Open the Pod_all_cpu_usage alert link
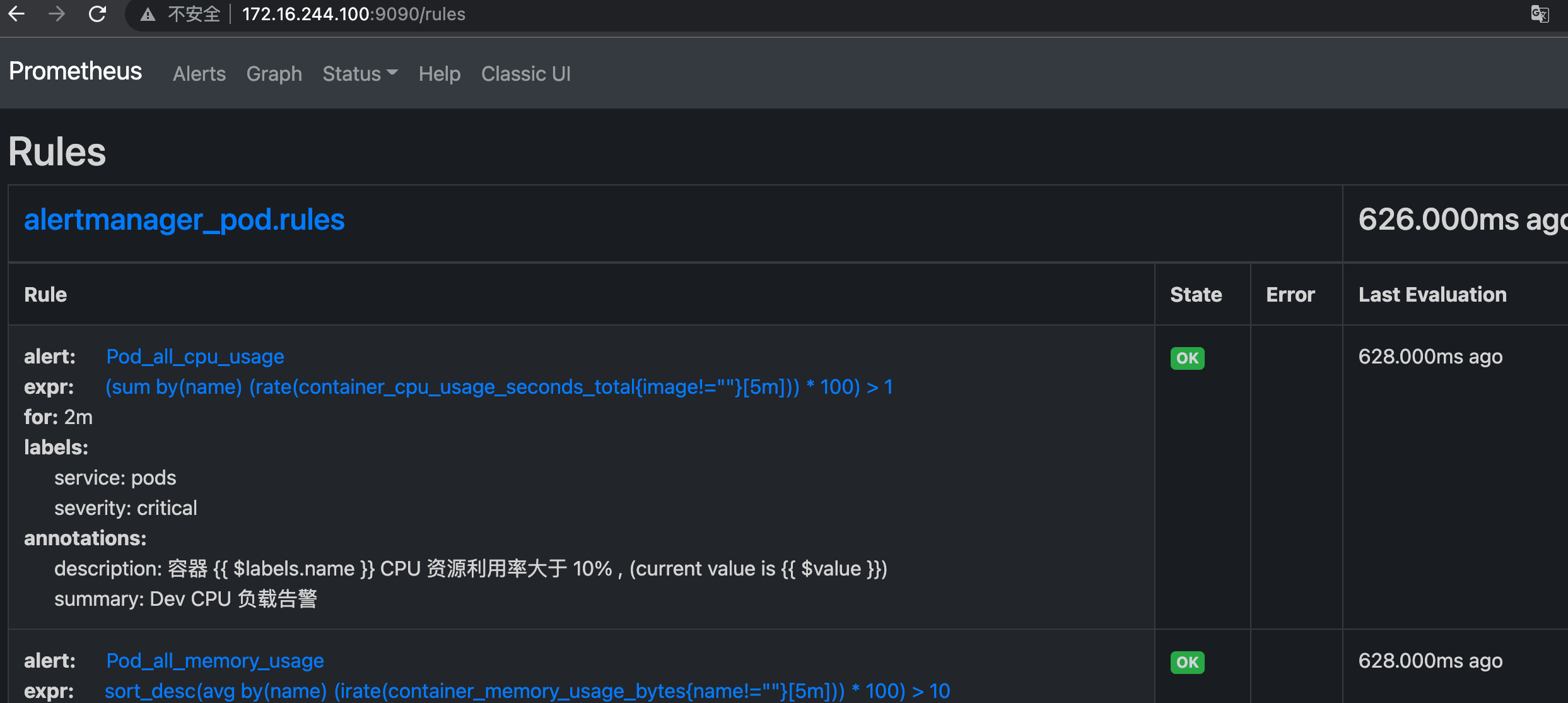The image size is (1568, 703). coord(195,357)
